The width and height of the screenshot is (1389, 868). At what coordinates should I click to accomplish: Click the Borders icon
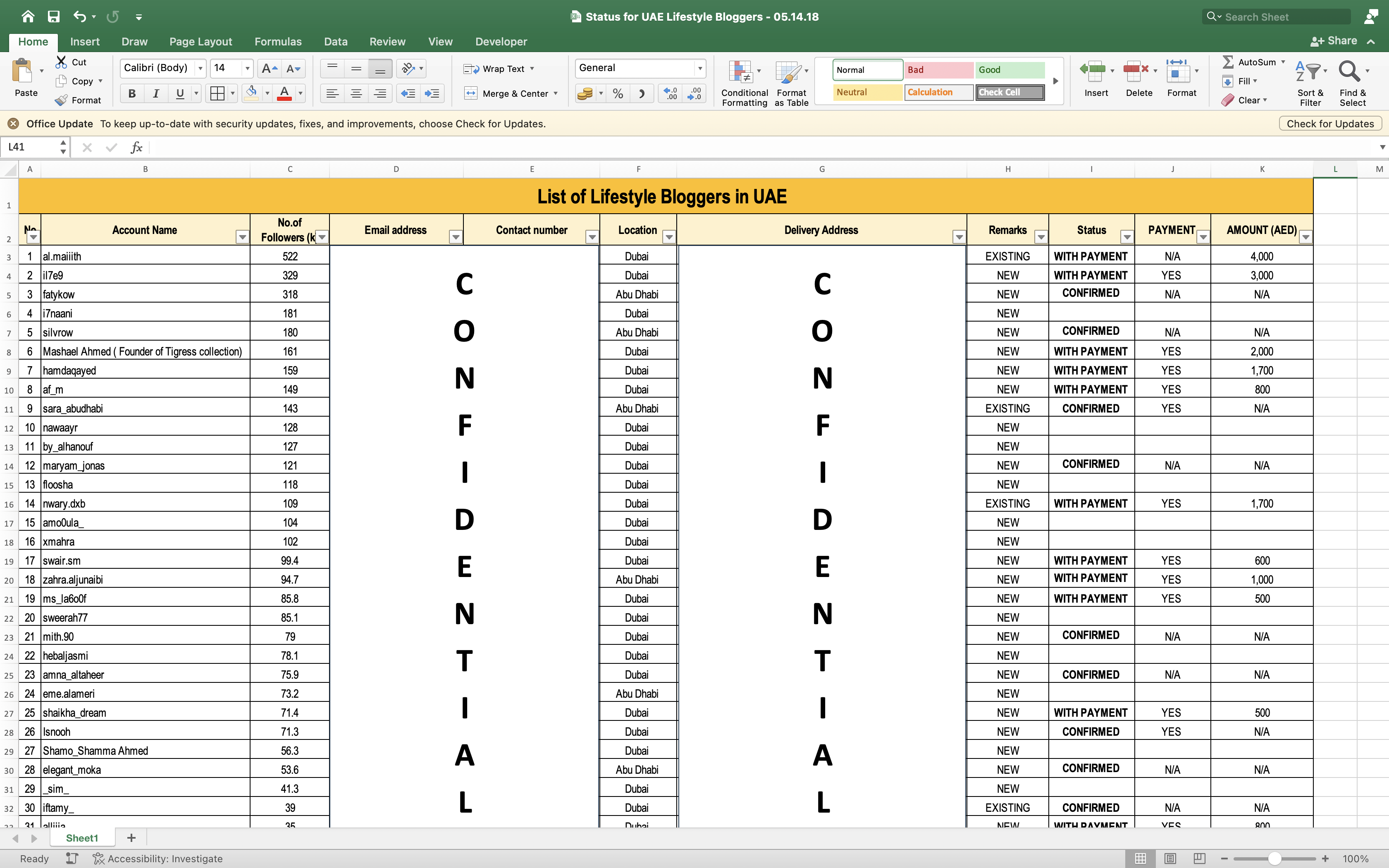coord(217,93)
